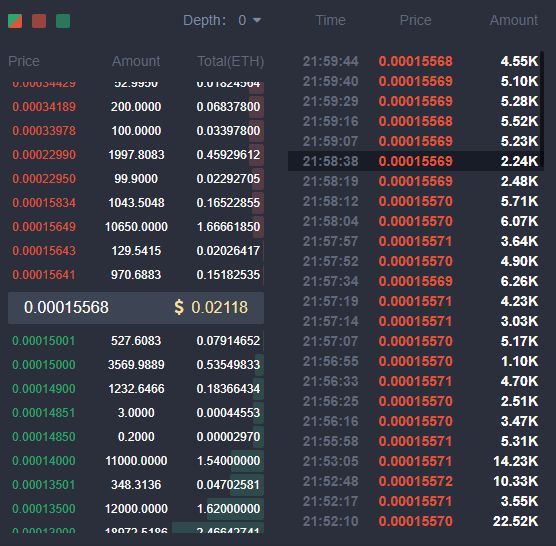This screenshot has height=546, width=556.
Task: Select the trade at 21:56:55
Action: click(416, 362)
